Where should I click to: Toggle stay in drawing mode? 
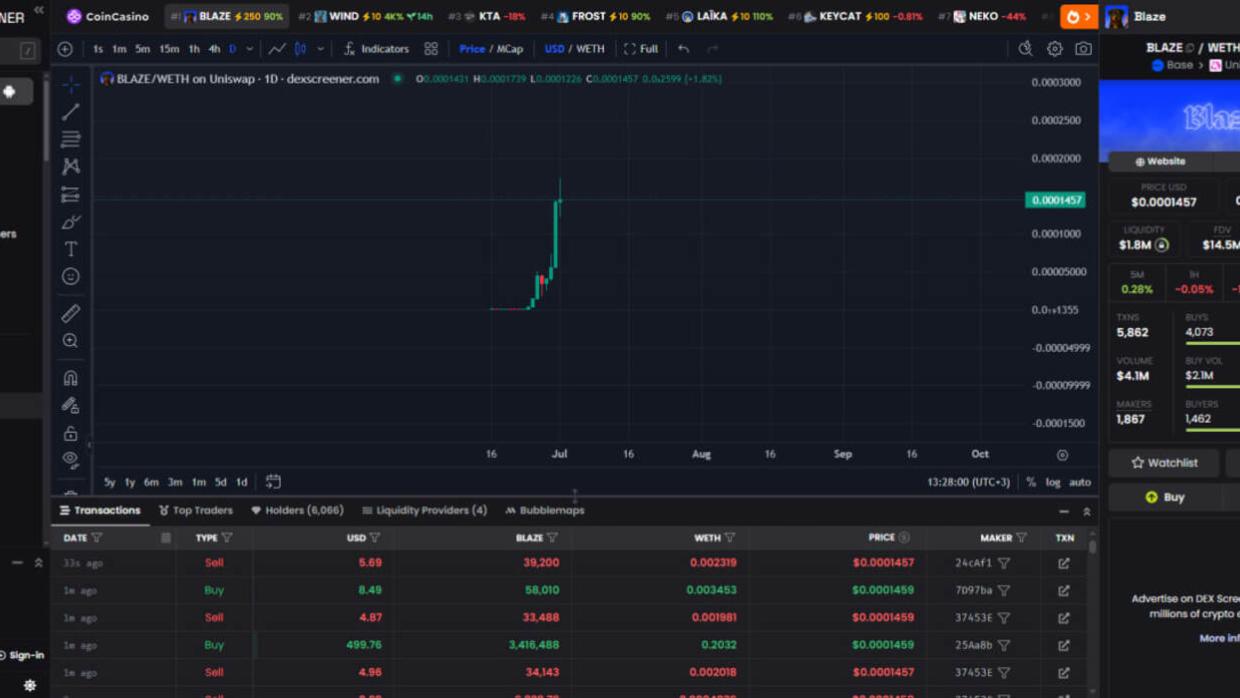pyautogui.click(x=70, y=406)
